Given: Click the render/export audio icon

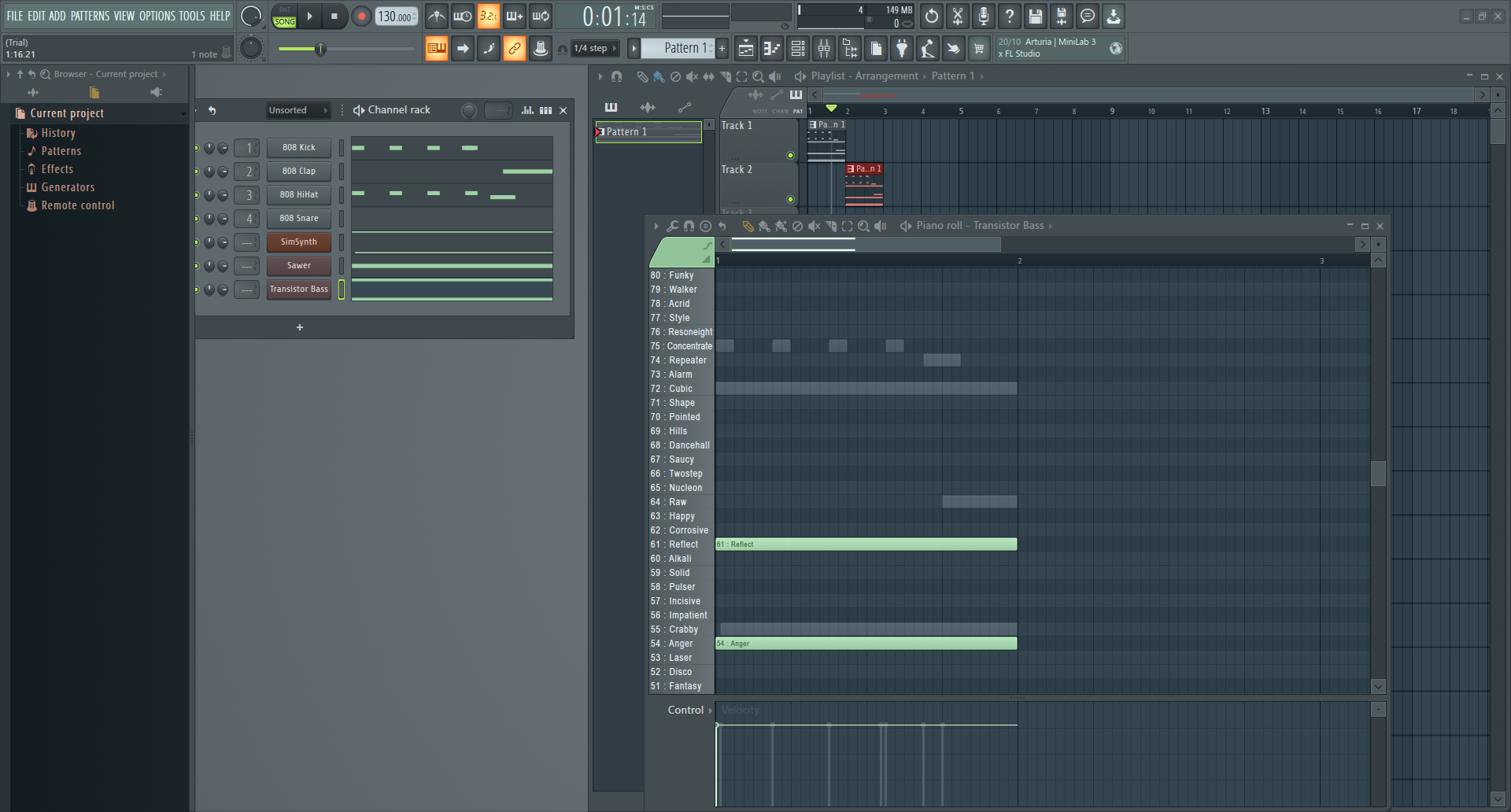Looking at the screenshot, I should tap(1062, 16).
